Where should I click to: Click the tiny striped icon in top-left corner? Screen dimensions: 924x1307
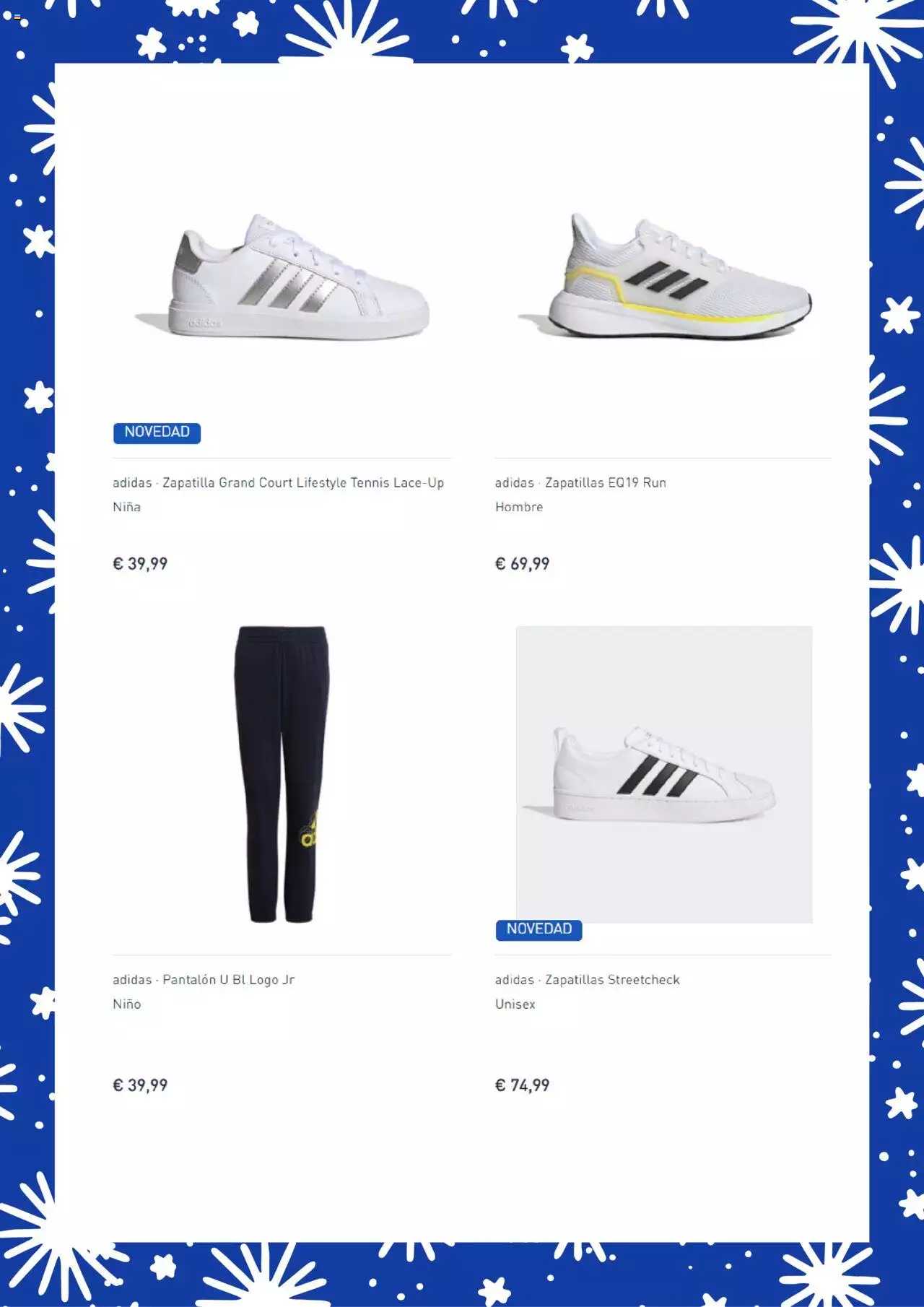[x=17, y=17]
